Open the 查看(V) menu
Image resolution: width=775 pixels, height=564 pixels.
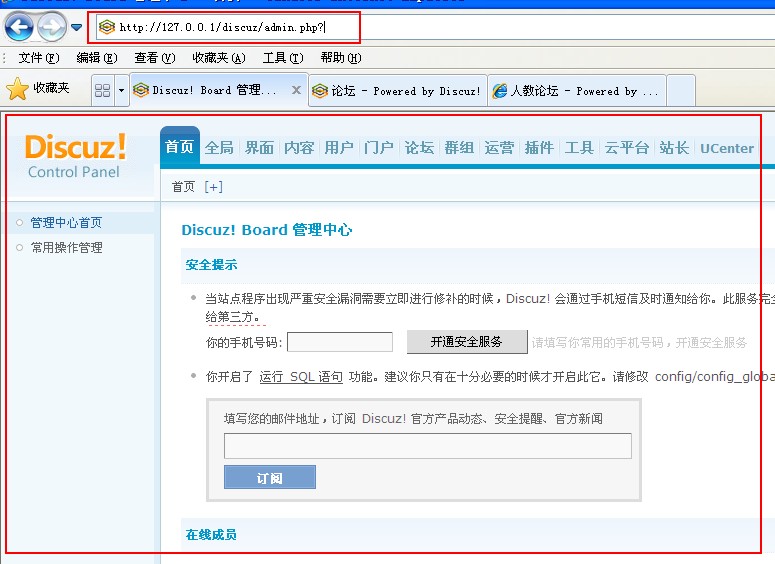[155, 58]
